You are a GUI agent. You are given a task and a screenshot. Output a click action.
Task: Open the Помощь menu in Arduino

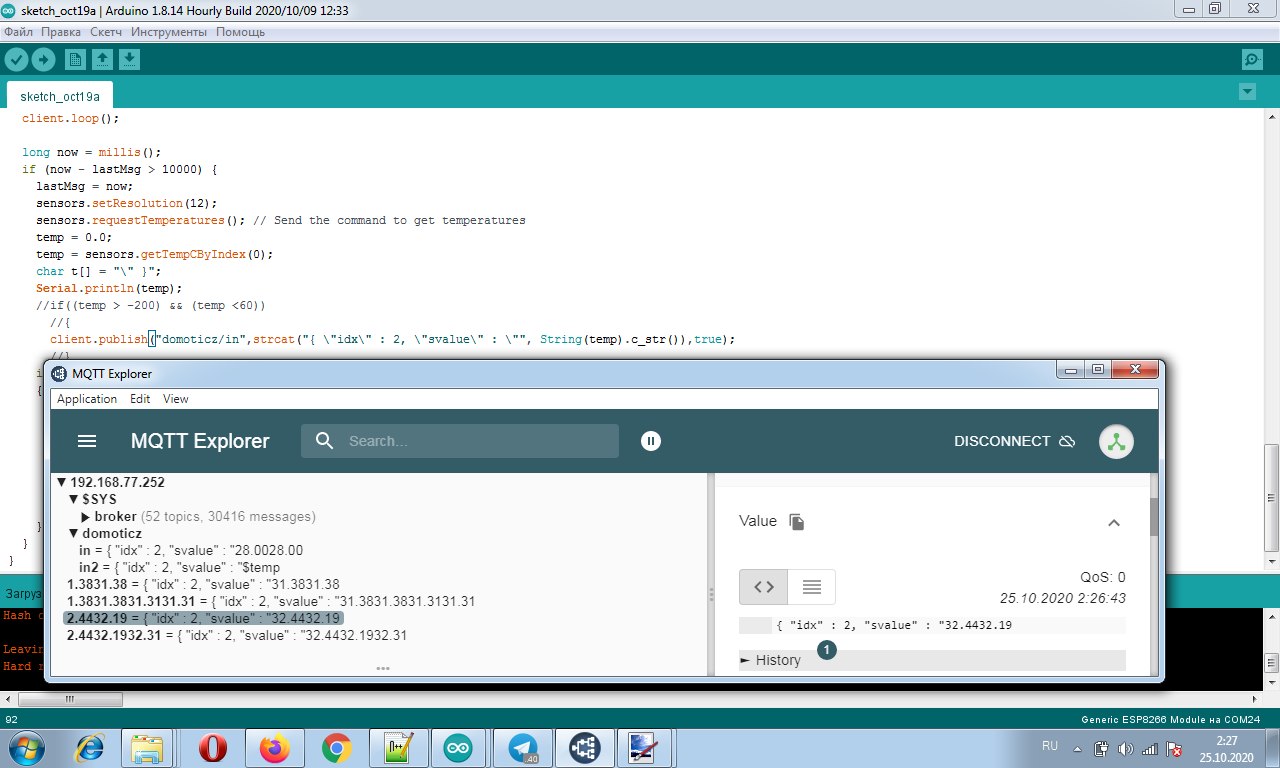pos(240,32)
